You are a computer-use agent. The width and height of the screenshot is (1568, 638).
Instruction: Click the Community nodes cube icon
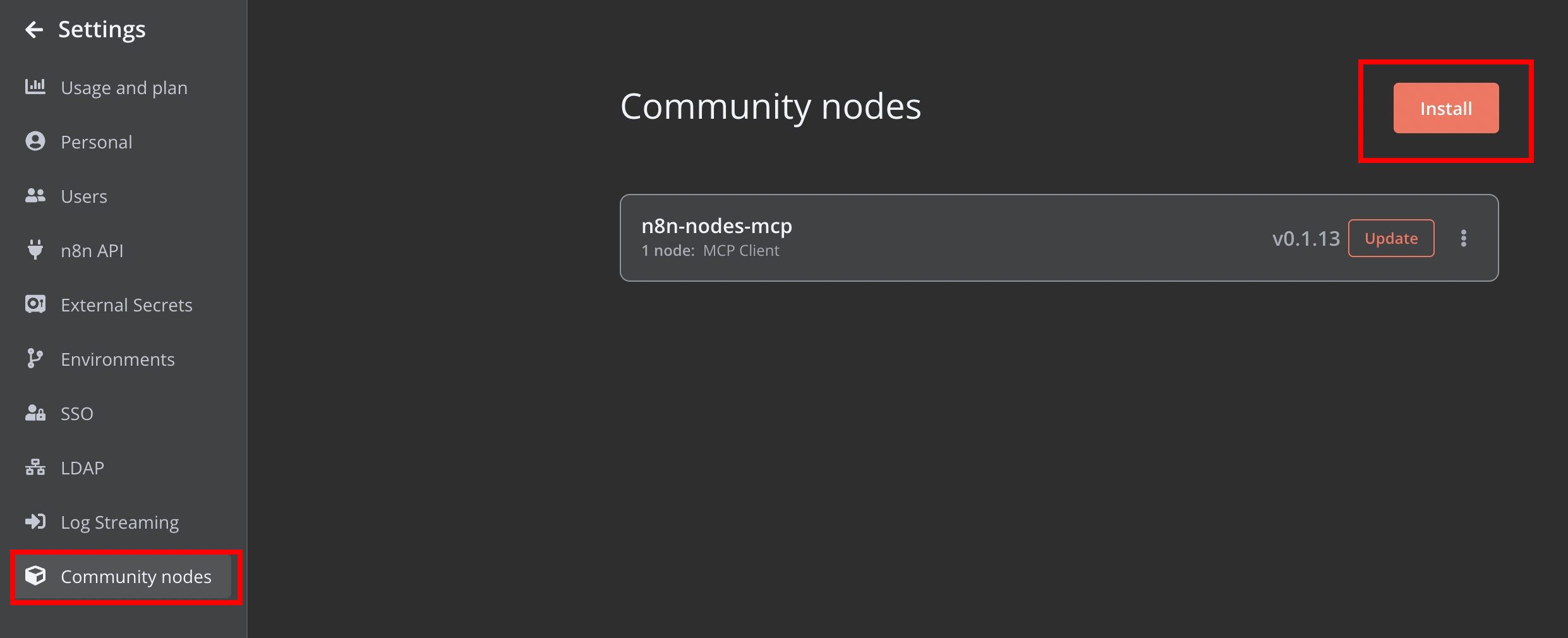(x=35, y=575)
